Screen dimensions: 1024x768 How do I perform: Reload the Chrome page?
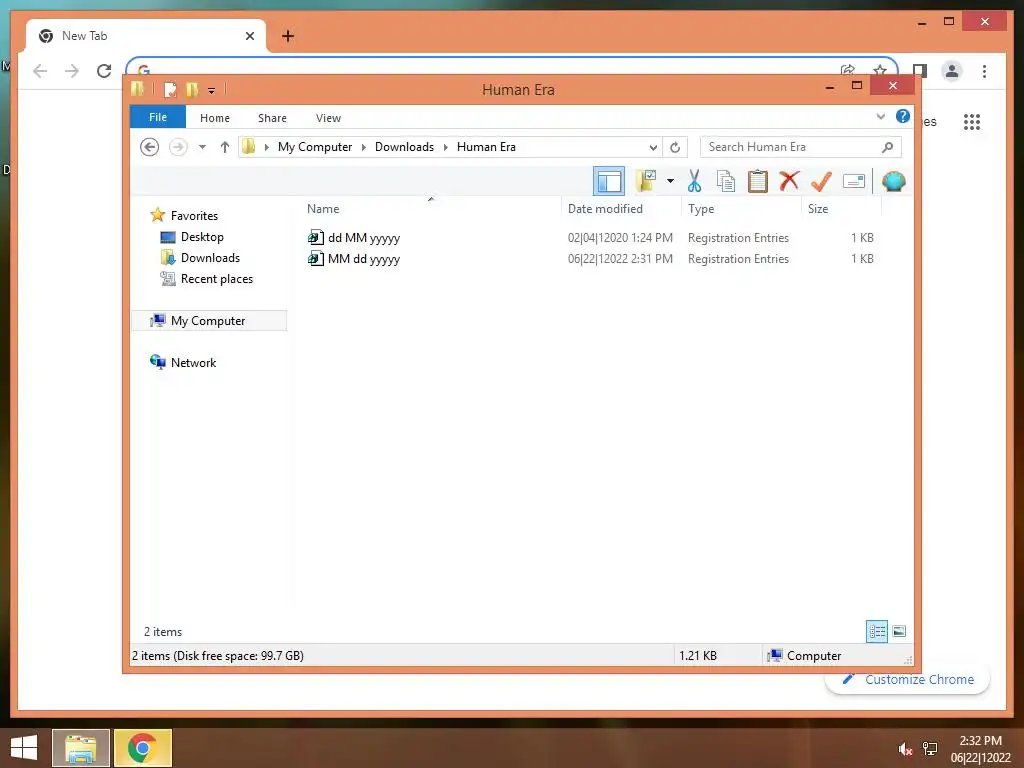click(x=104, y=71)
